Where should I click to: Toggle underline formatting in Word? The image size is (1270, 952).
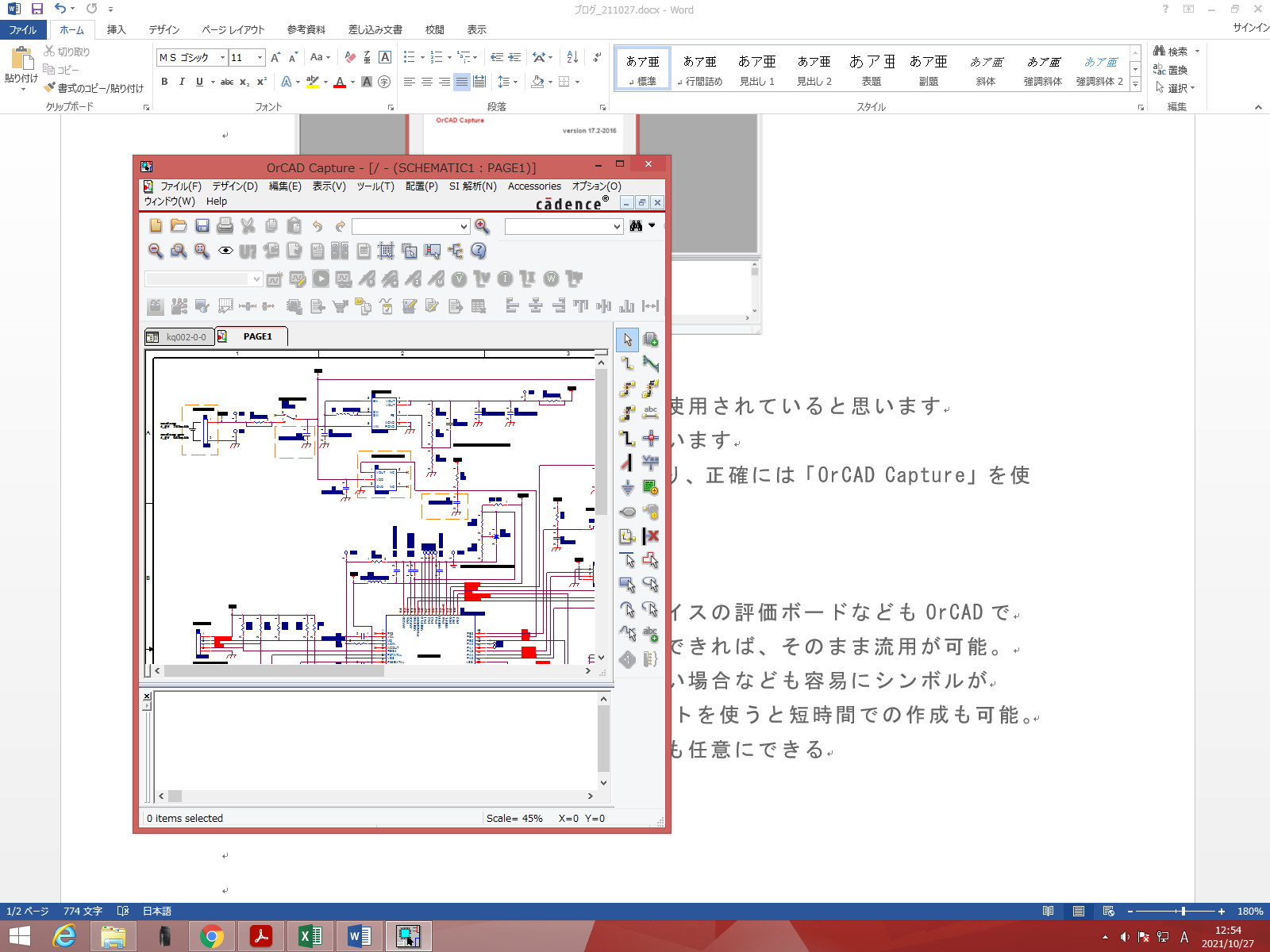click(x=199, y=82)
